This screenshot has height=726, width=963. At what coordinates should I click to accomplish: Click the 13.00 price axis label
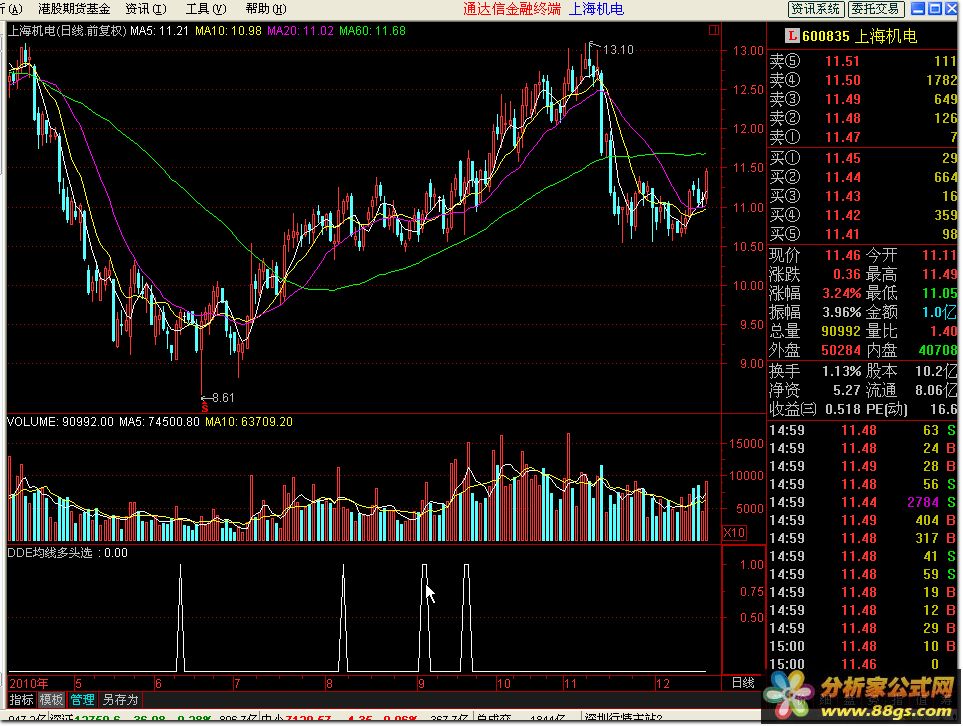(748, 50)
